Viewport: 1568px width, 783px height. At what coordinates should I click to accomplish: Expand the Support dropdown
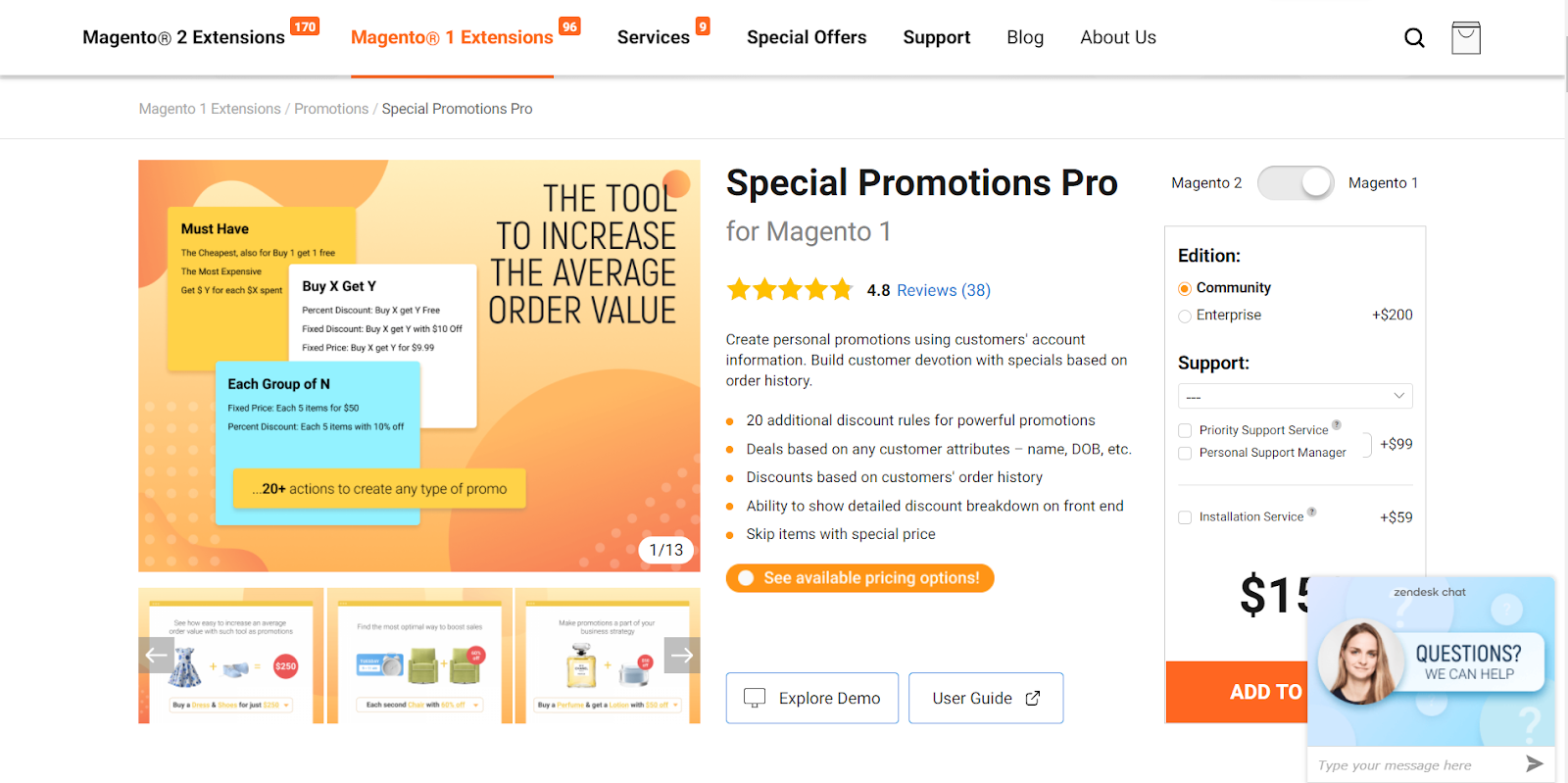tap(1296, 396)
